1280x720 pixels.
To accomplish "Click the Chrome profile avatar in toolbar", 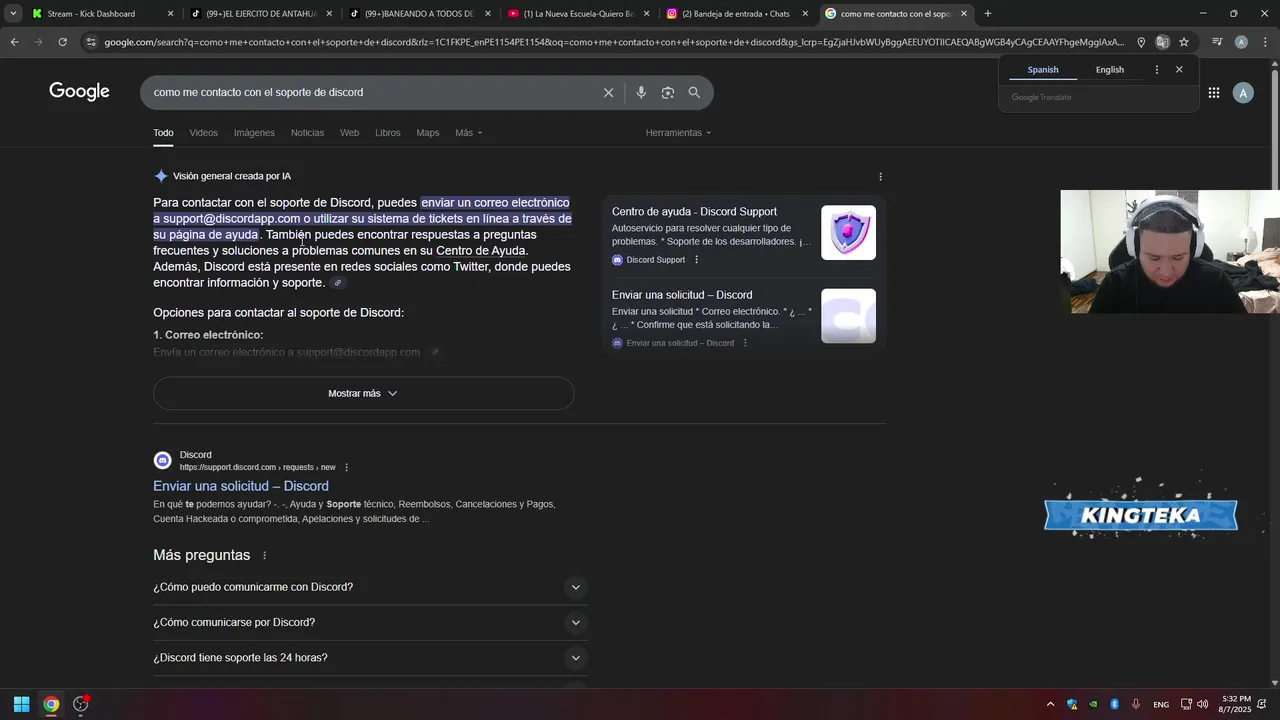I will pyautogui.click(x=1241, y=42).
